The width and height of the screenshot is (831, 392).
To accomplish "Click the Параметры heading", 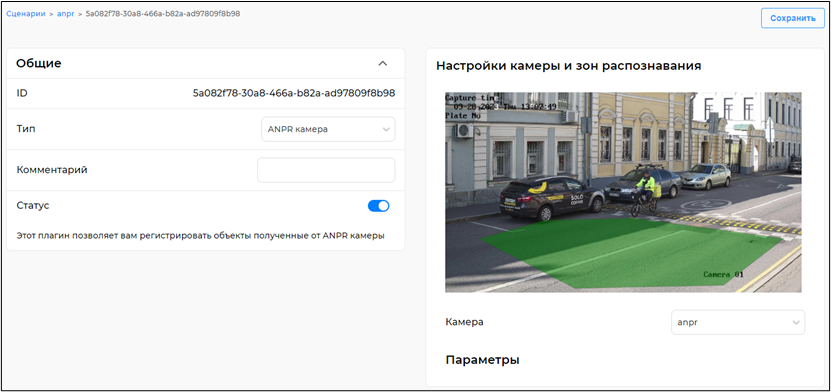I will pos(482,360).
